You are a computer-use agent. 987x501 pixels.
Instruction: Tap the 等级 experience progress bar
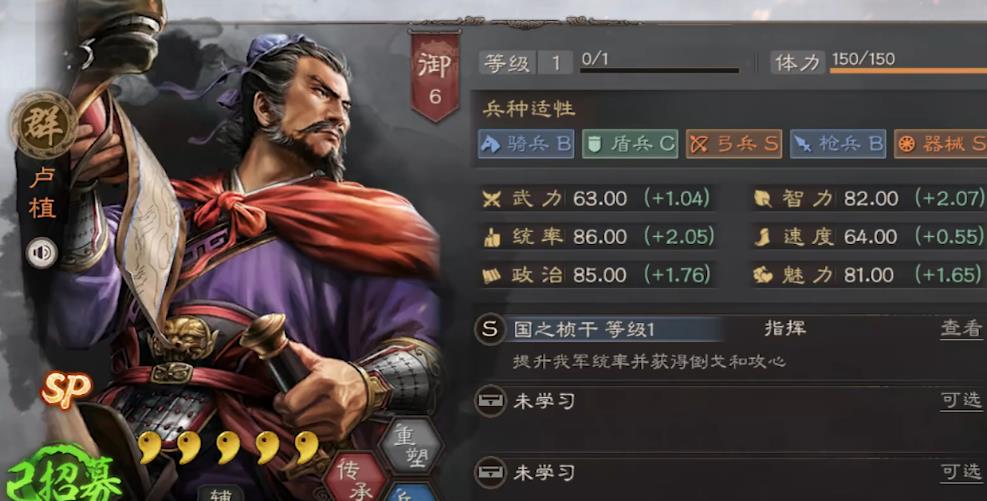pos(659,70)
